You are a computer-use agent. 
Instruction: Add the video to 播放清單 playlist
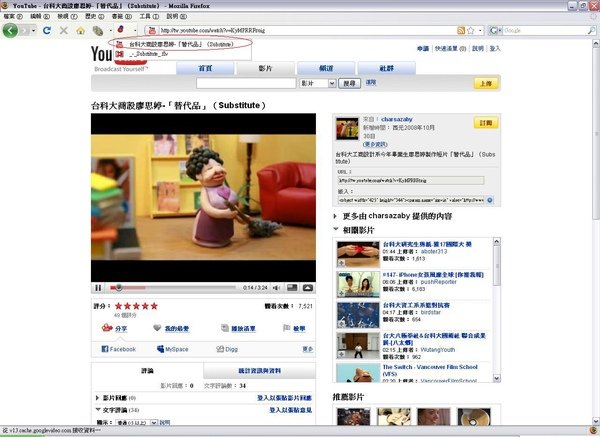(x=238, y=328)
